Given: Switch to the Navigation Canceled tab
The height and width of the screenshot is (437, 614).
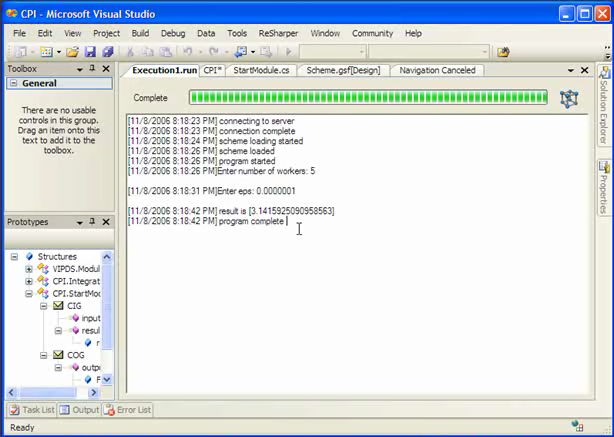Looking at the screenshot, I should (x=437, y=70).
